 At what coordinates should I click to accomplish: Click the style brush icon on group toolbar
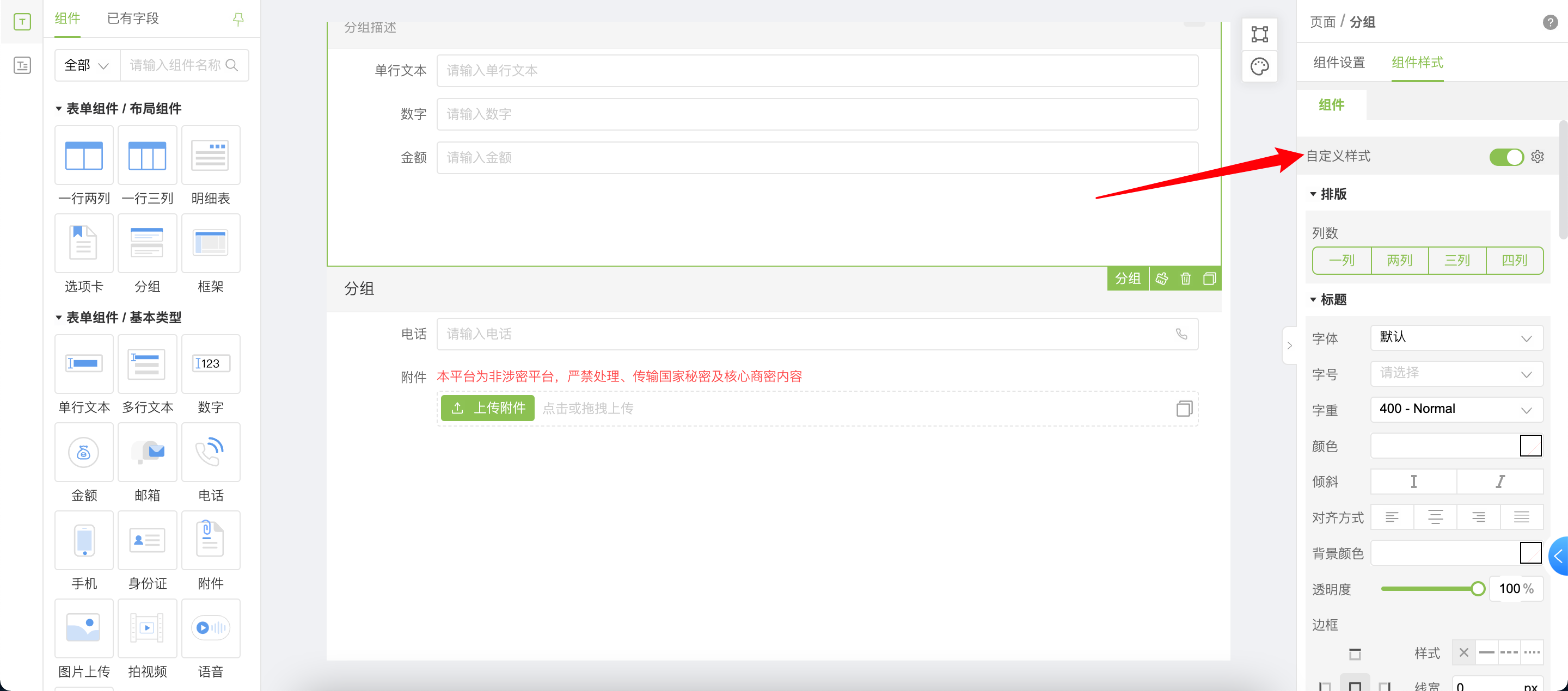click(x=1161, y=279)
